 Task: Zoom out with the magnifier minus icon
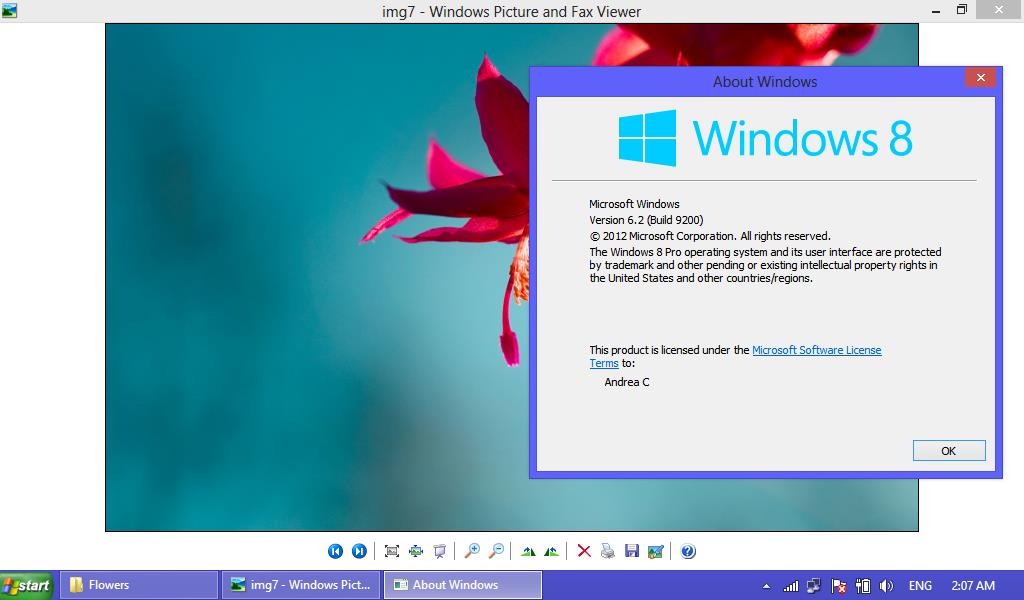pyautogui.click(x=496, y=551)
